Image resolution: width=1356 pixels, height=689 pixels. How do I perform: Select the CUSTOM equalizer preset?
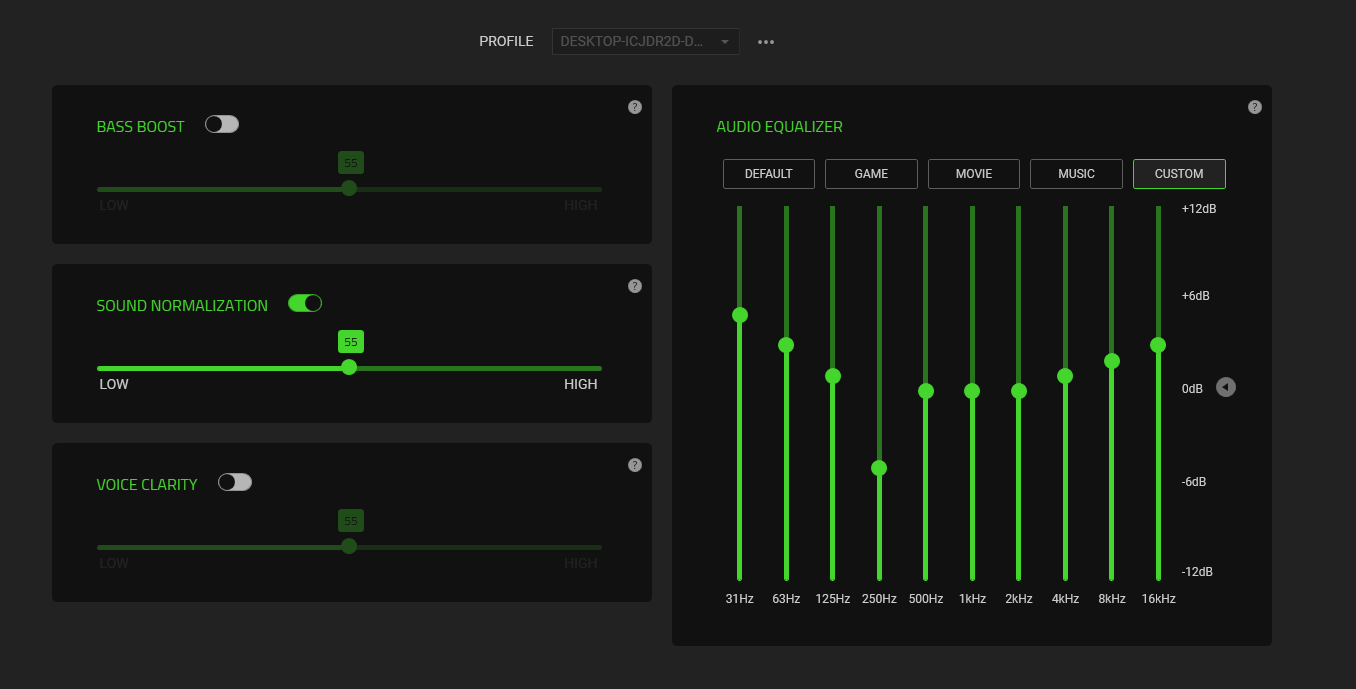[x=1178, y=174]
